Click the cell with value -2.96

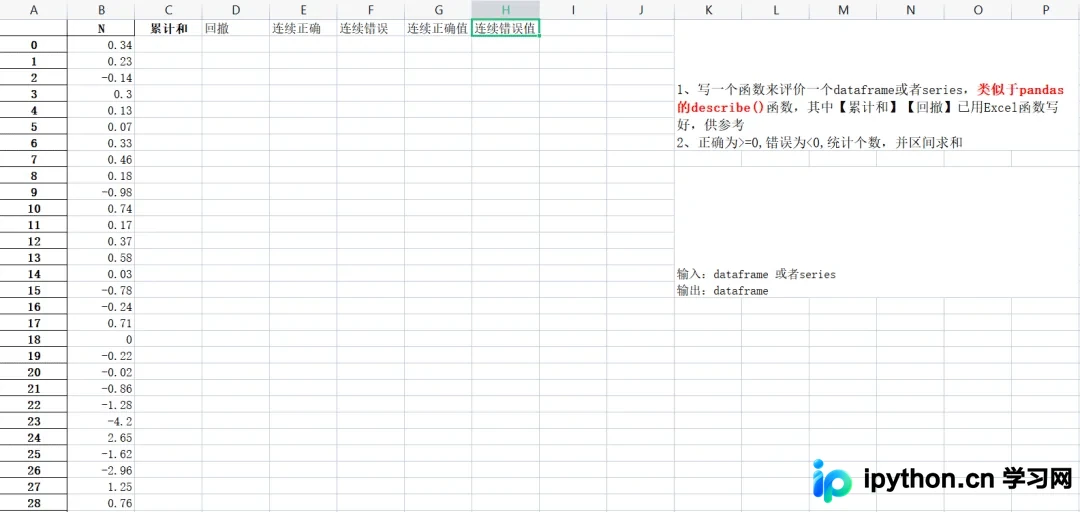[x=101, y=470]
